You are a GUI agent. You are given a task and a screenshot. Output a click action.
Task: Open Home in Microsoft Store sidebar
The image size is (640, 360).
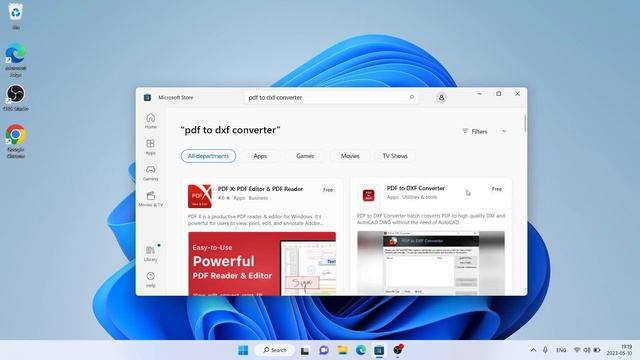pyautogui.click(x=151, y=121)
